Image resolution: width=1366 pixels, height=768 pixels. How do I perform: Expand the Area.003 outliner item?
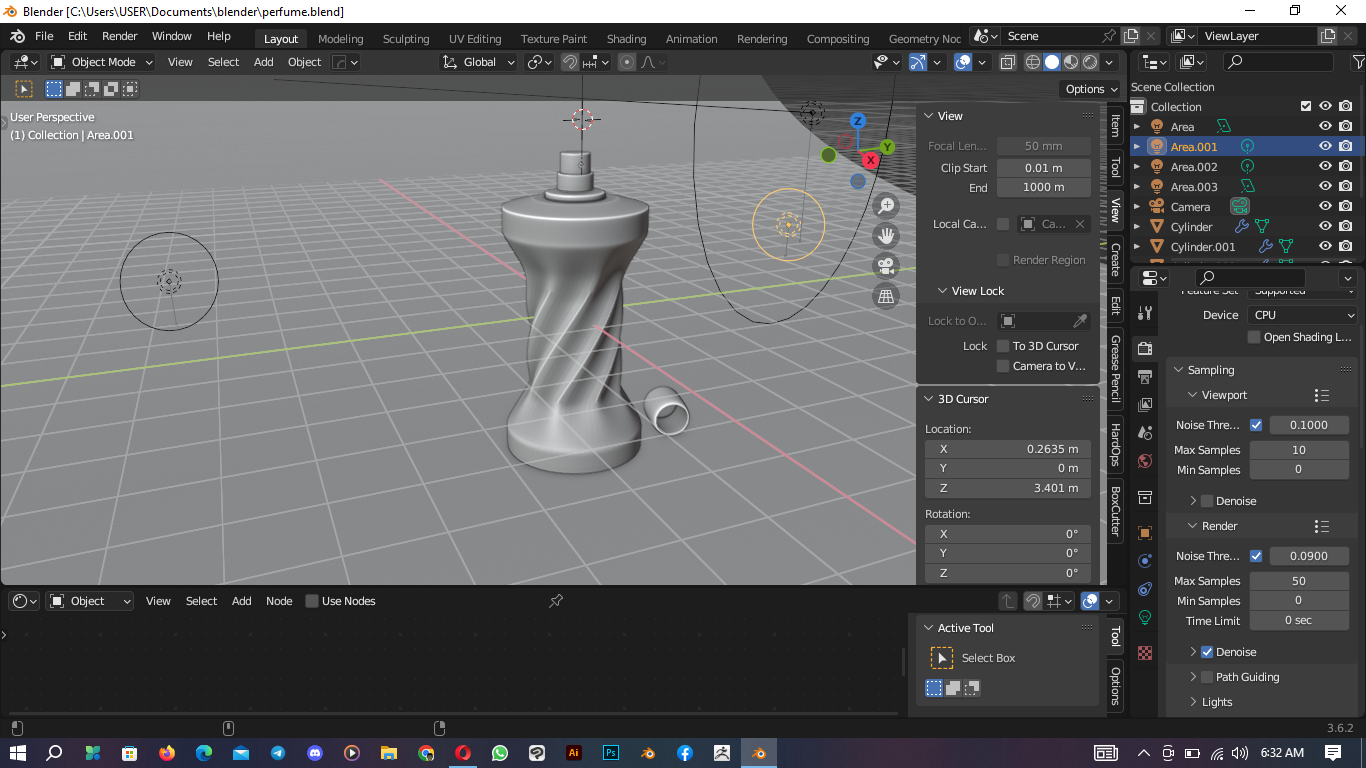(x=1137, y=187)
